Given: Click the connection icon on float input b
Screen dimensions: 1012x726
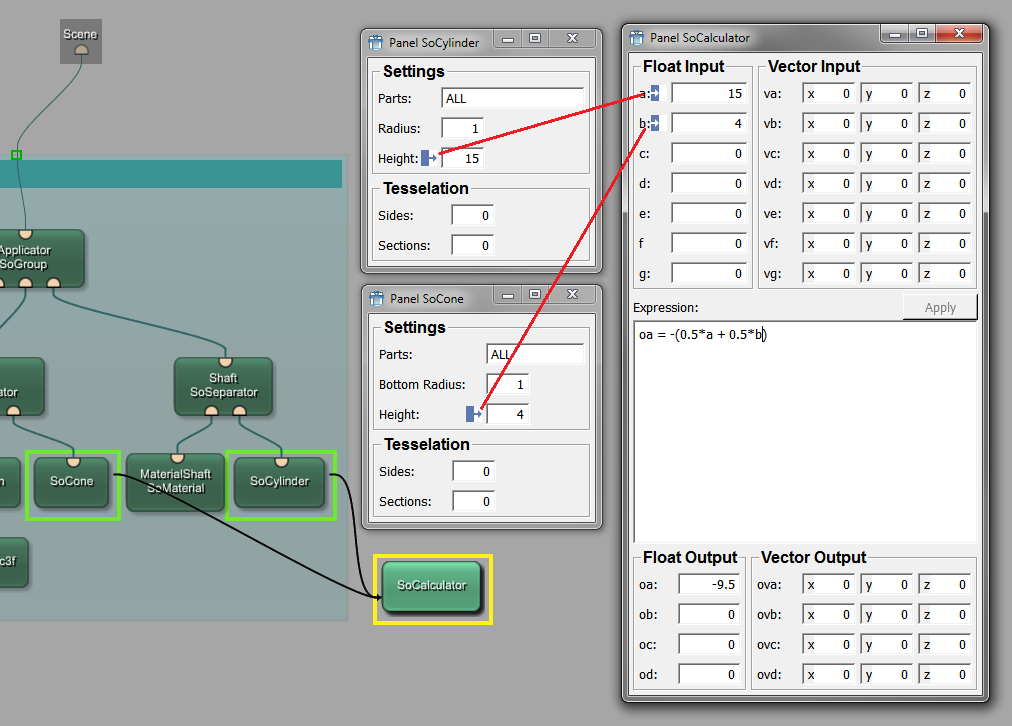Looking at the screenshot, I should pyautogui.click(x=655, y=124).
